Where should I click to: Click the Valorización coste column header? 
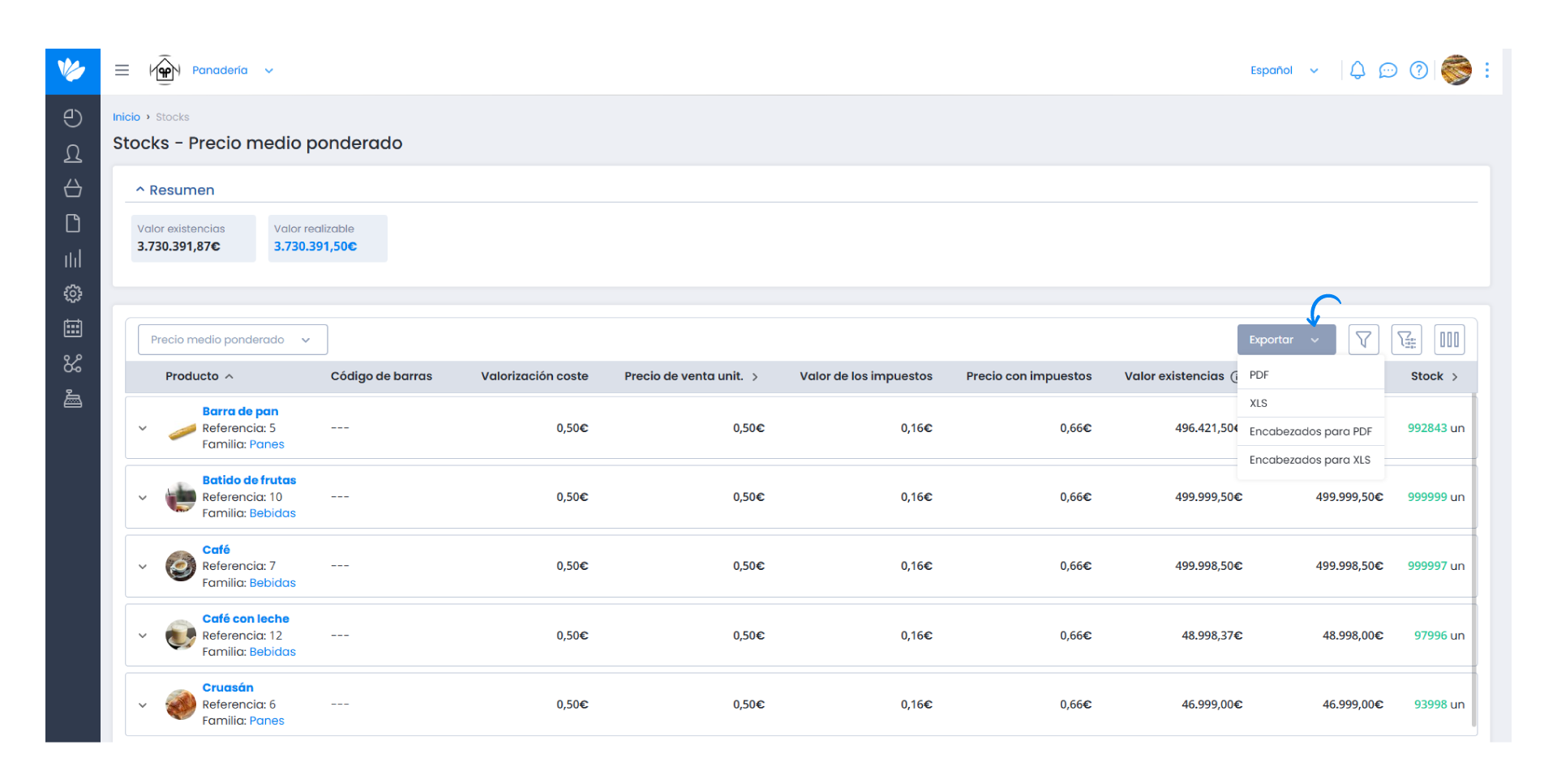pyautogui.click(x=534, y=376)
